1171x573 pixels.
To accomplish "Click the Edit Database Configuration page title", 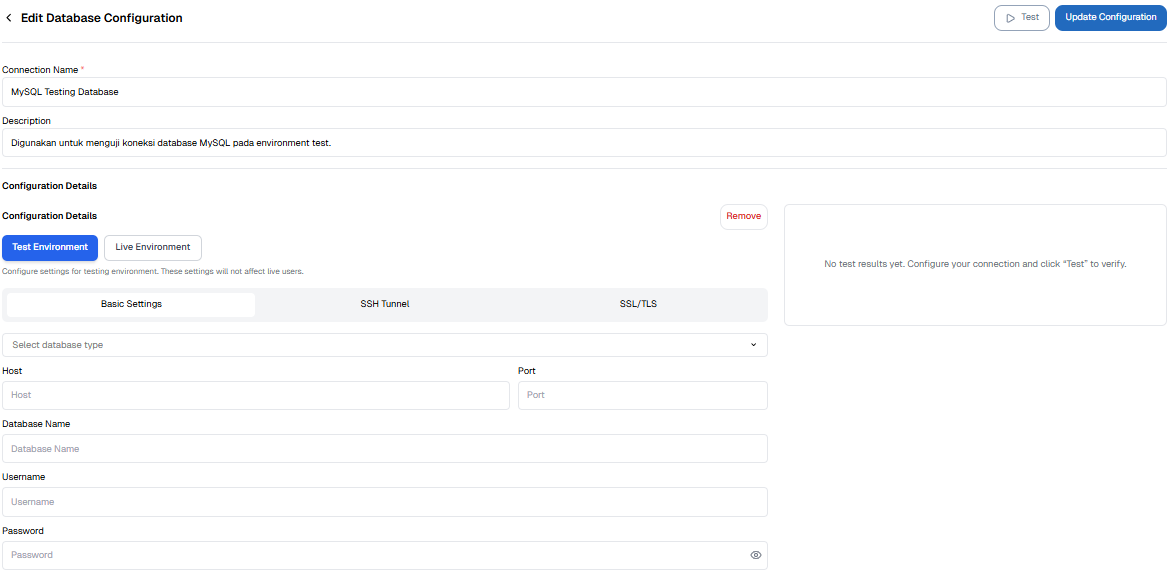I will point(102,18).
